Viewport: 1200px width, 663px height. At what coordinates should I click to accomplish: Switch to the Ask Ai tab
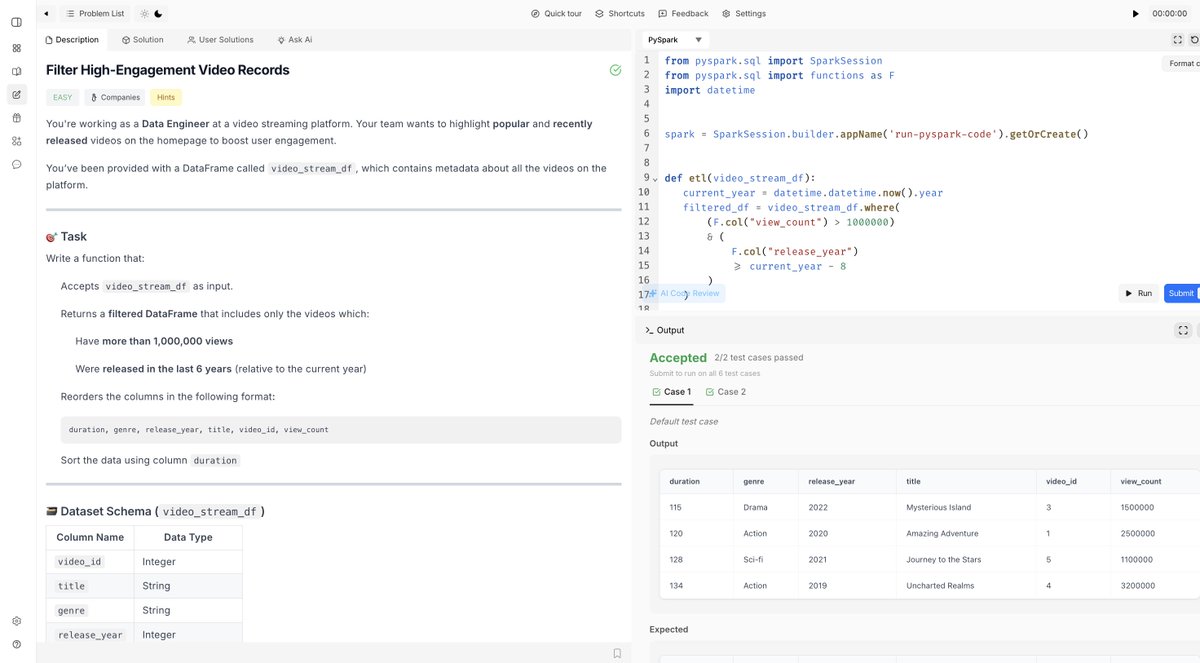(x=295, y=40)
